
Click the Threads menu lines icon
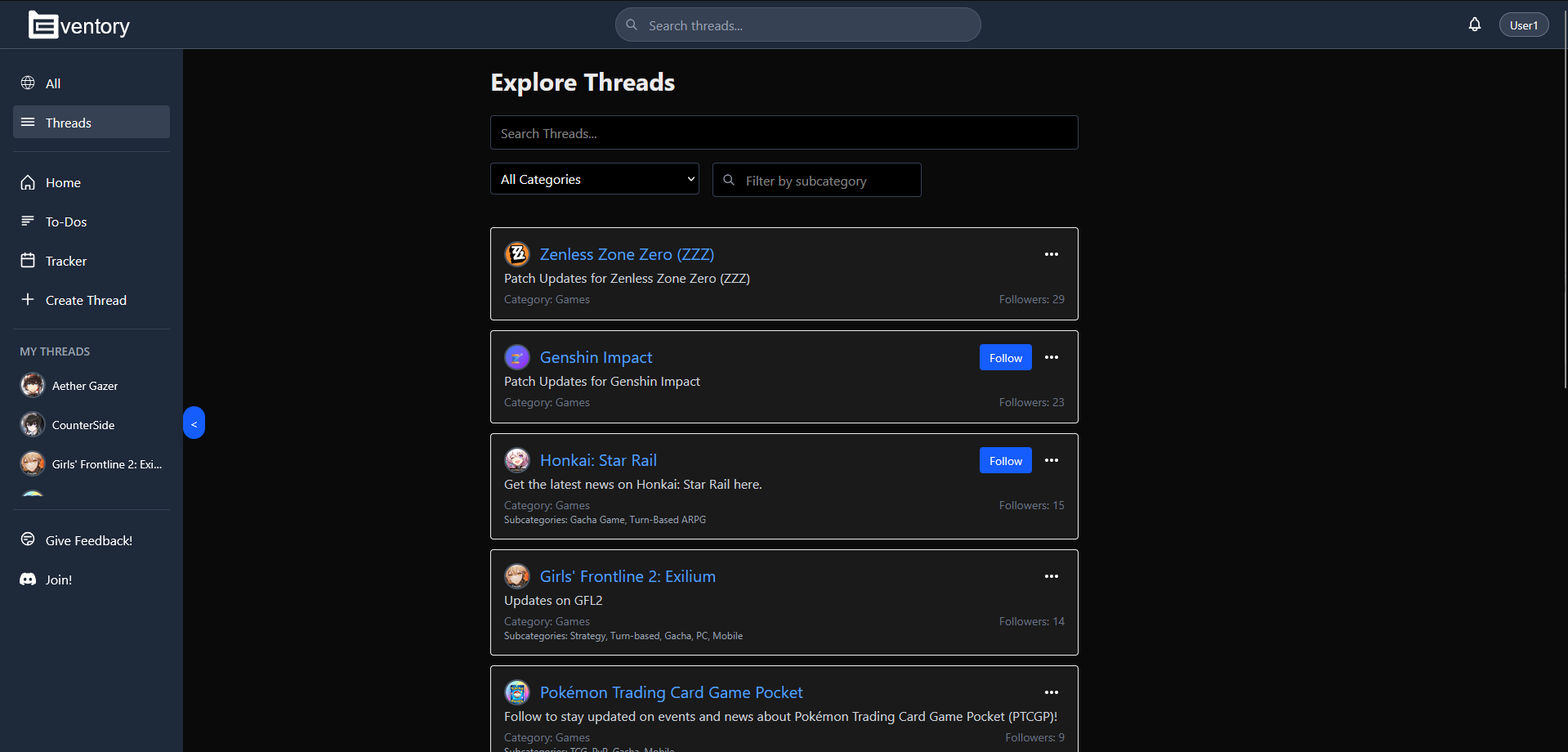[x=28, y=122]
